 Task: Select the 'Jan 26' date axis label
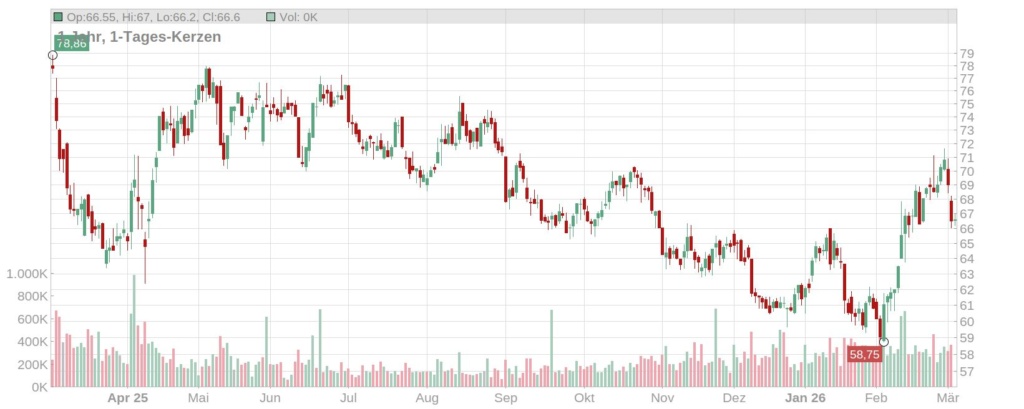pos(805,398)
